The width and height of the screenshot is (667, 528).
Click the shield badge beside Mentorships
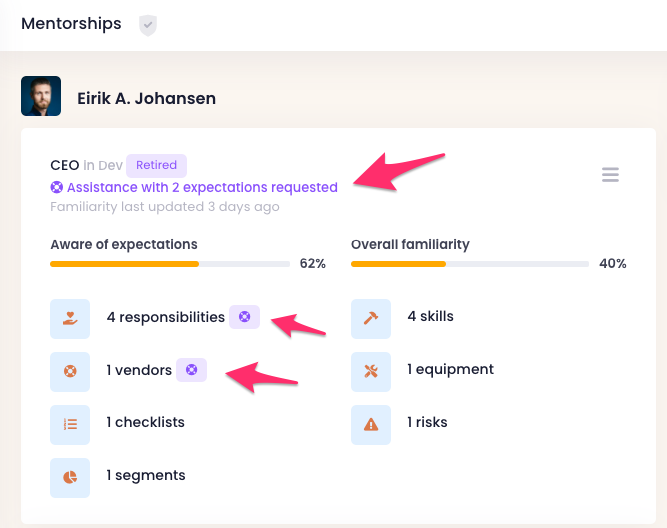tap(148, 25)
